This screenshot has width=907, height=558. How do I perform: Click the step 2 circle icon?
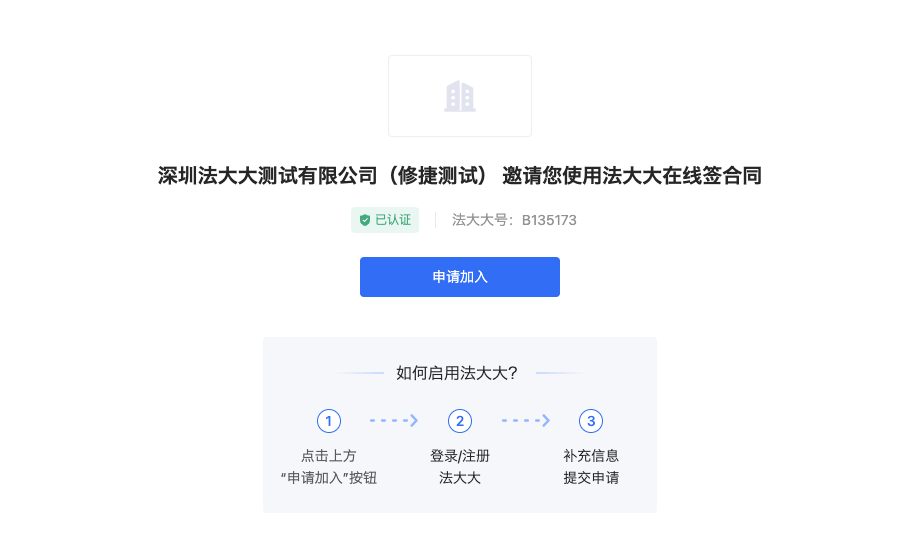click(x=460, y=421)
